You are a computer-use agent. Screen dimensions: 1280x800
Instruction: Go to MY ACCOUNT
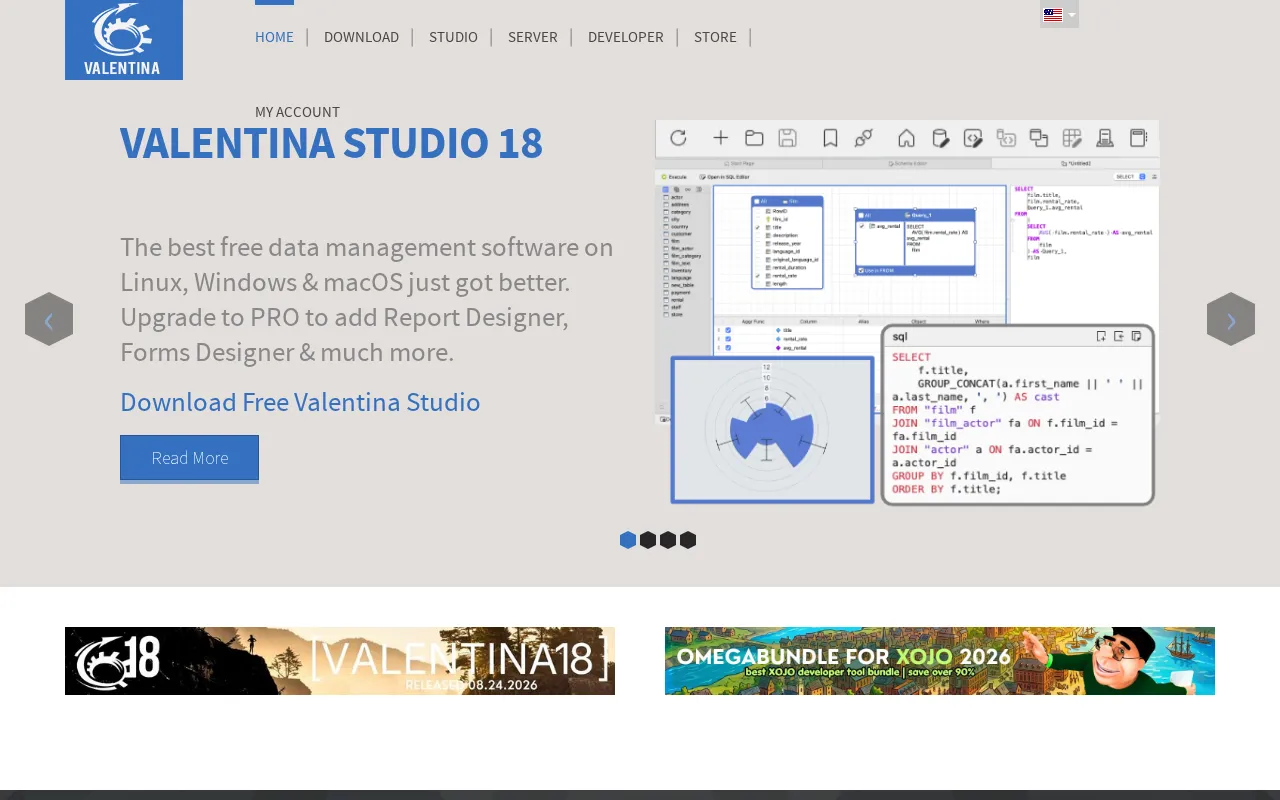click(297, 112)
